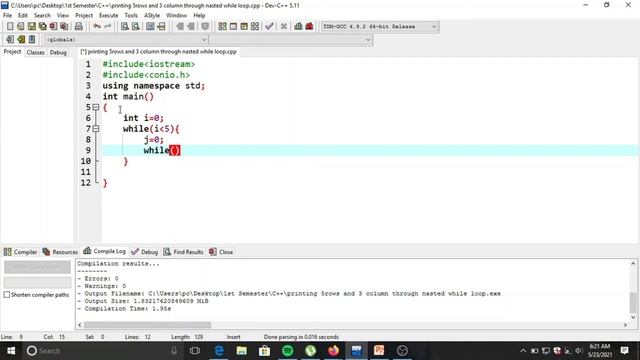Image resolution: width=640 pixels, height=360 pixels.
Task: Open the Compiler bottom panel tab
Action: (x=20, y=252)
